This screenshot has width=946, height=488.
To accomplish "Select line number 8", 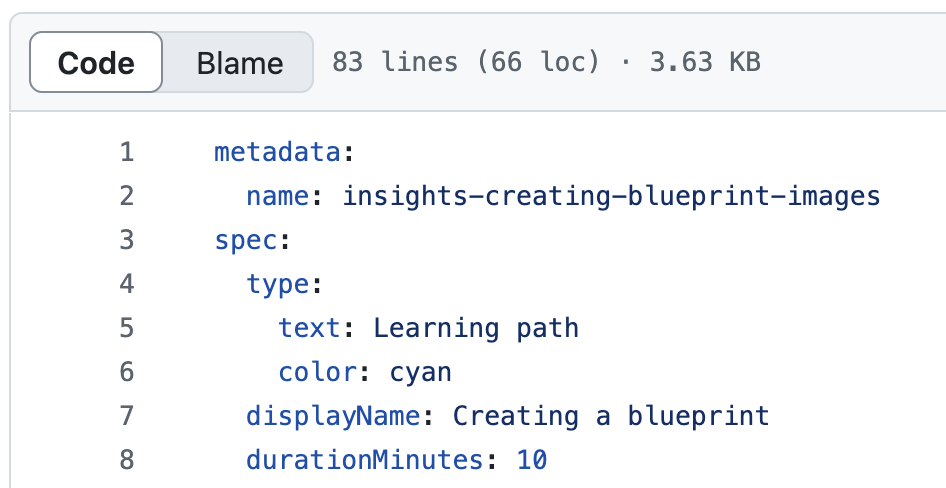I will pyautogui.click(x=126, y=461).
